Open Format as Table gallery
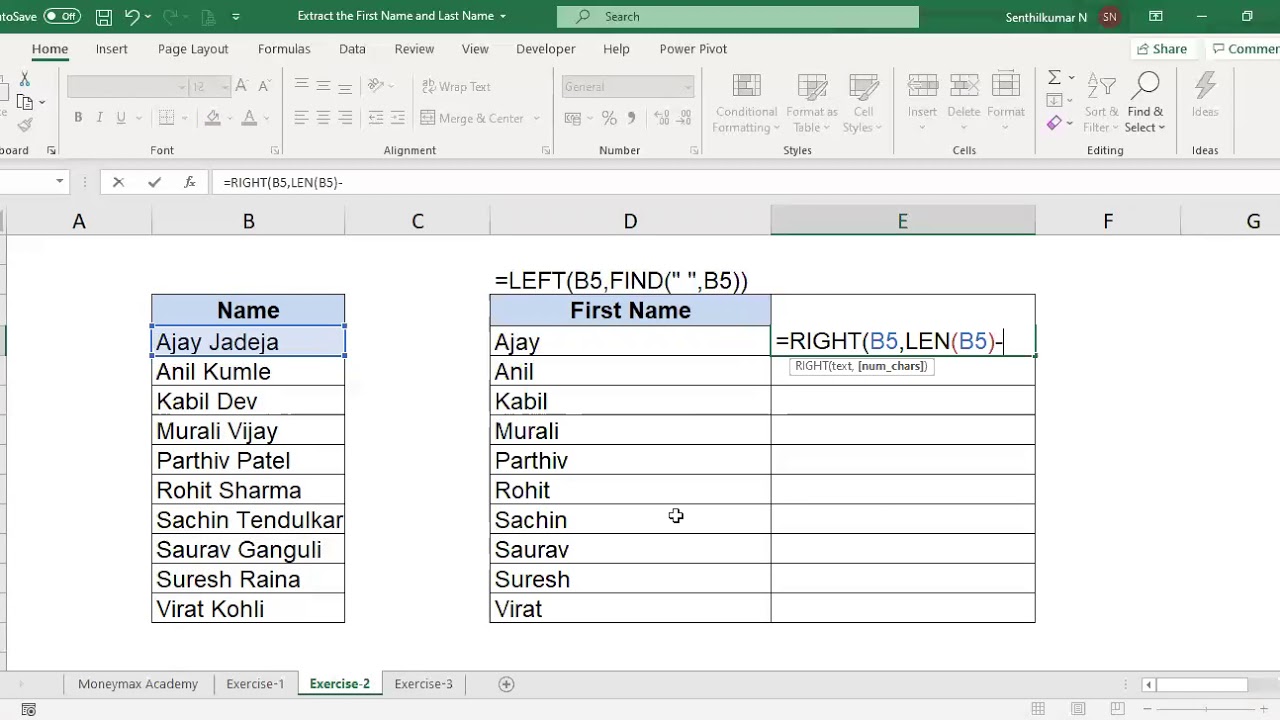Screen dimensions: 1280x720 click(x=812, y=102)
